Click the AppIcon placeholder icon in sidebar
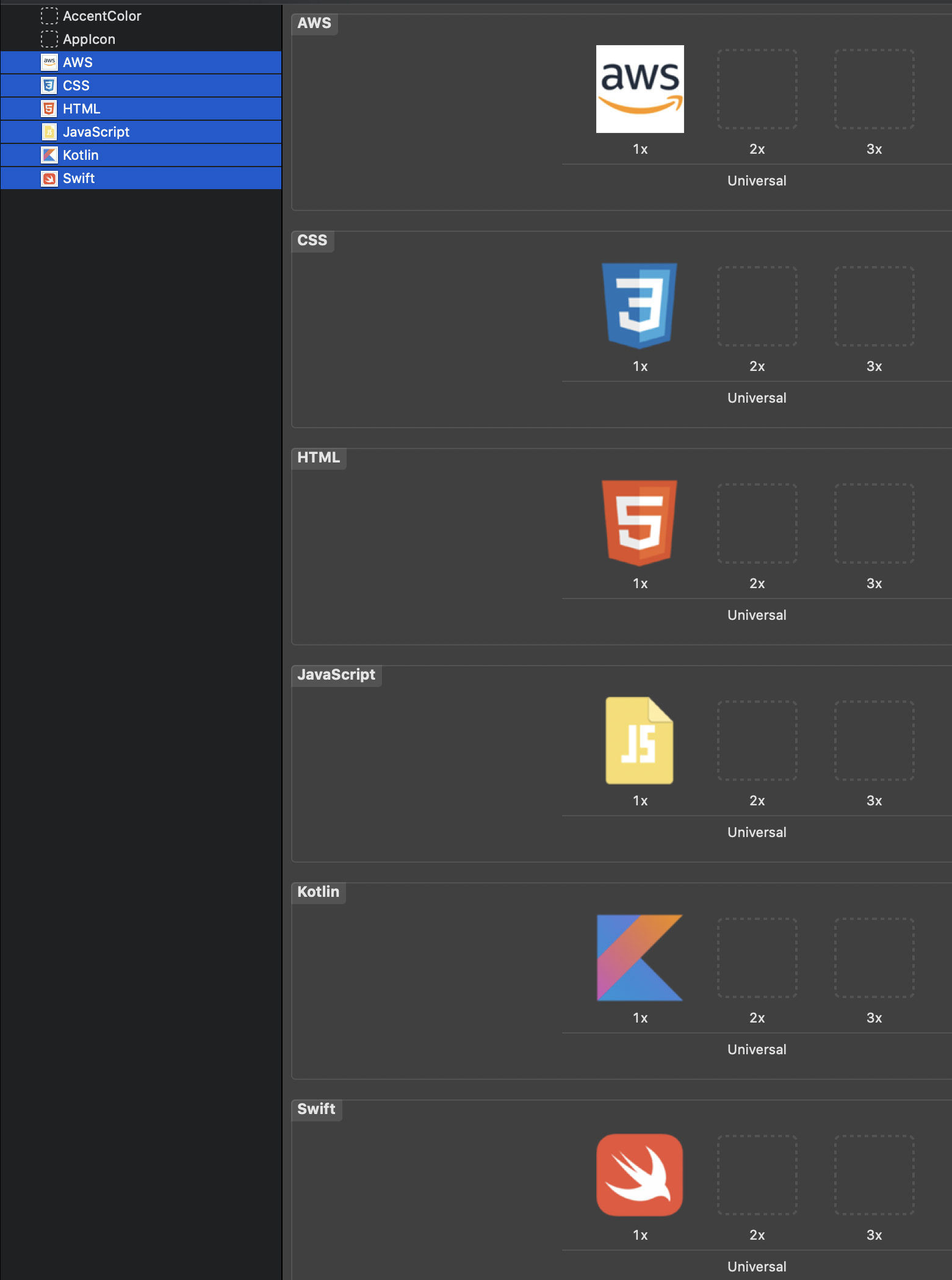 coord(49,39)
